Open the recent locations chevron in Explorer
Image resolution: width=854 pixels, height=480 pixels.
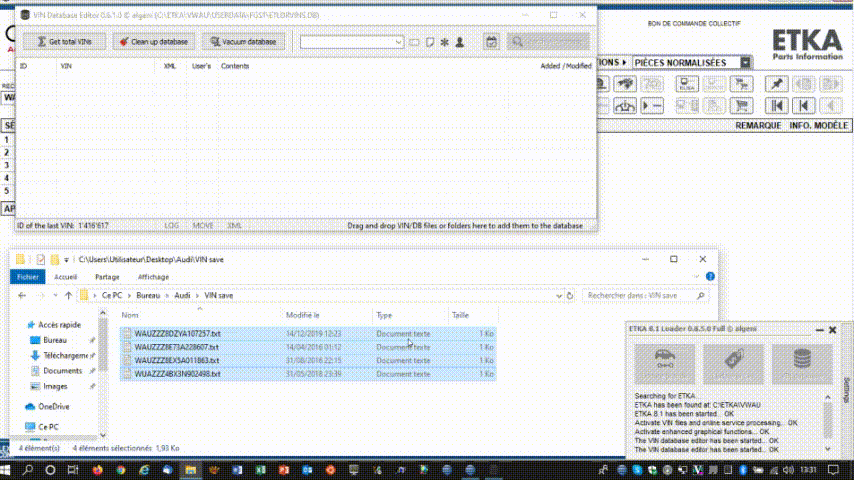55,295
